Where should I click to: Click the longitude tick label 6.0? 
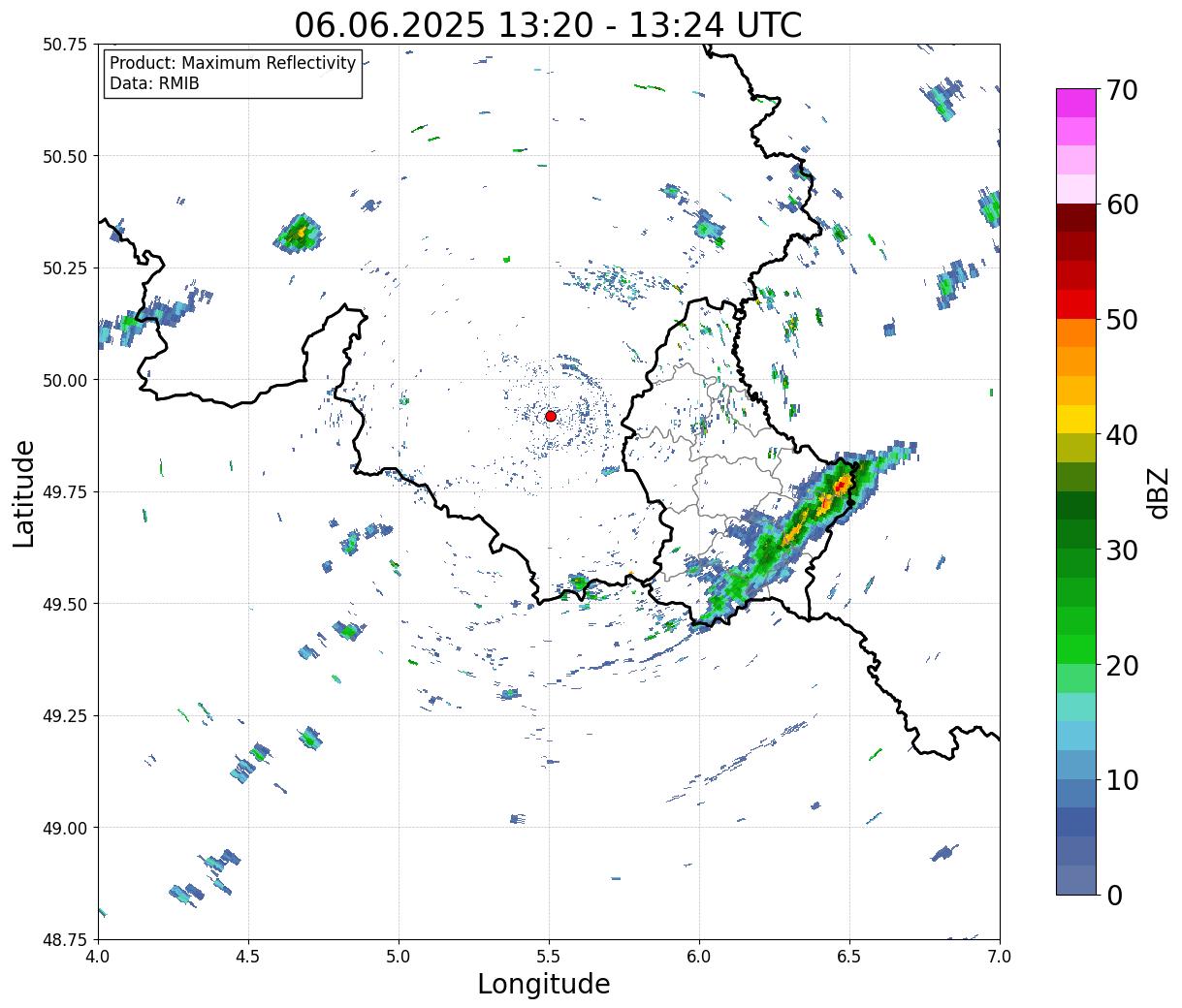699,956
